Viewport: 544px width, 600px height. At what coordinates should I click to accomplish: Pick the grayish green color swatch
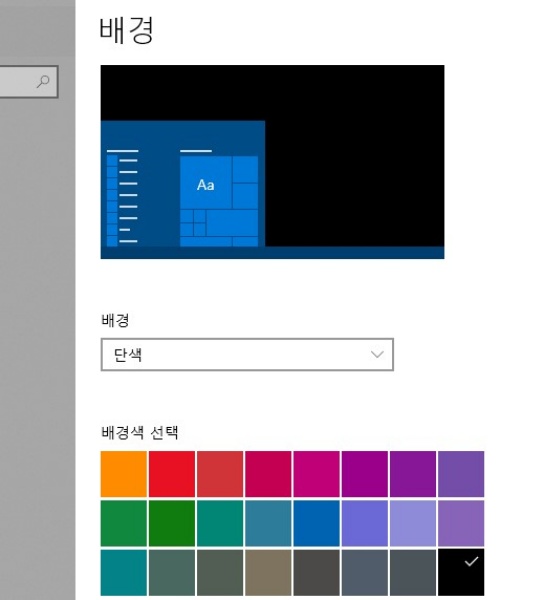pyautogui.click(x=172, y=572)
